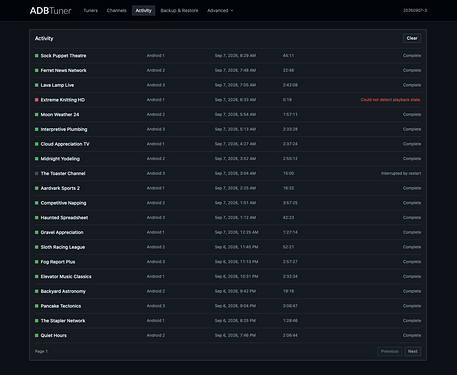Viewport: 457px width, 375px height.
Task: Go to the Next page
Action: coord(413,351)
